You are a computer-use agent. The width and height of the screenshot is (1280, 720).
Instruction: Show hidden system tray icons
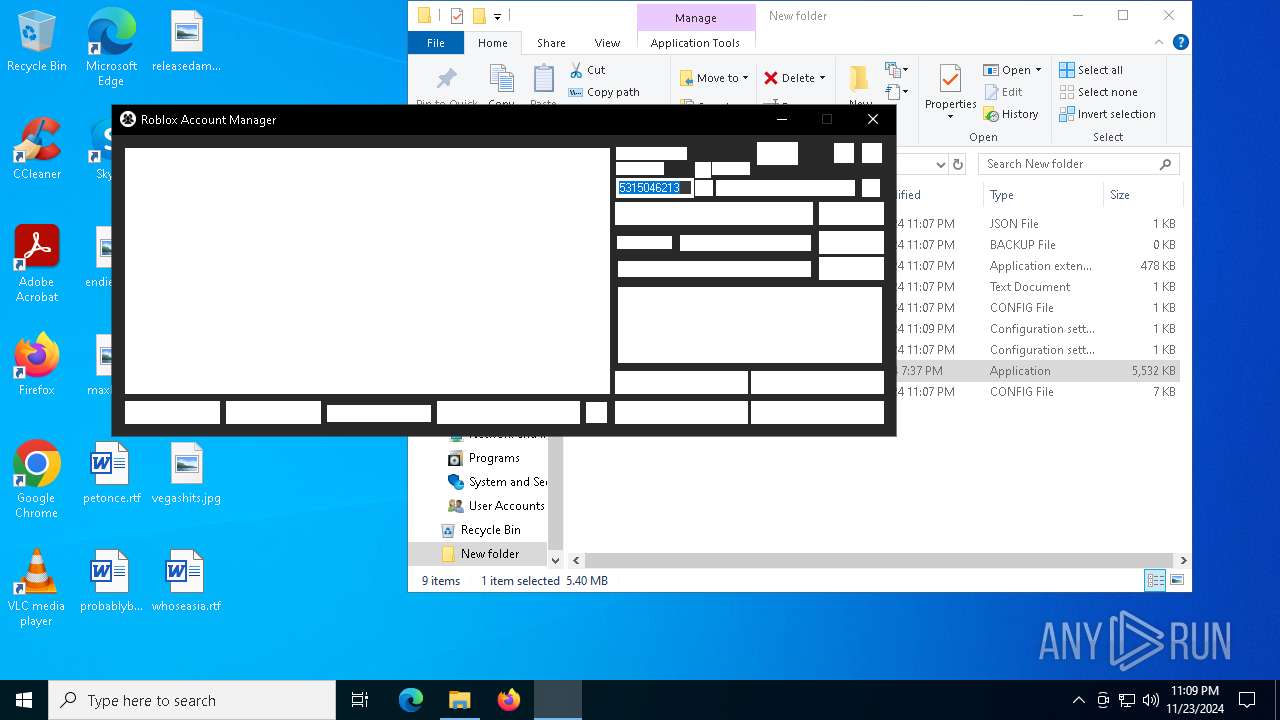(1078, 700)
